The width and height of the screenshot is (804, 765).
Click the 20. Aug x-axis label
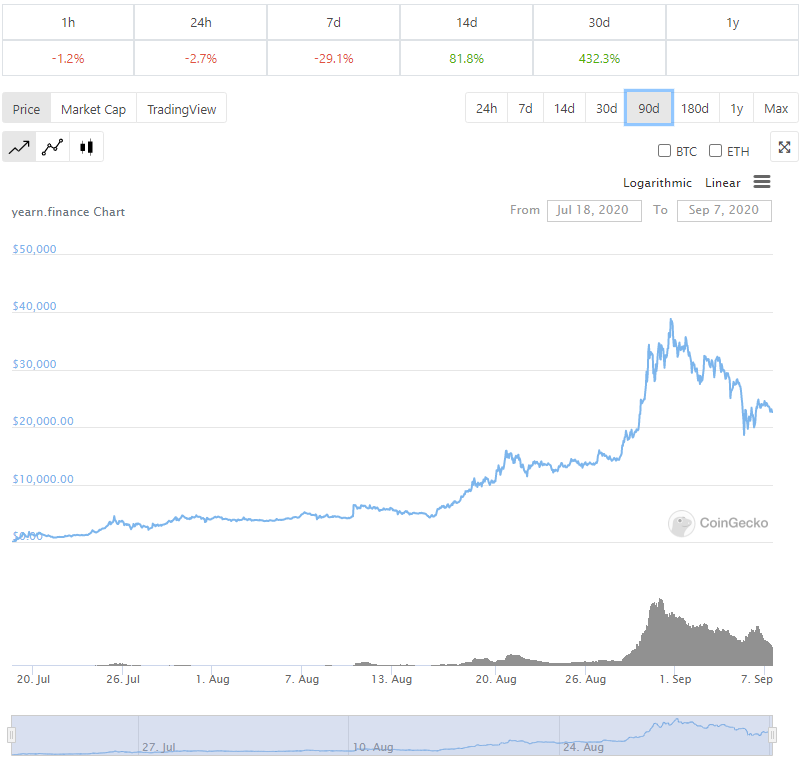[x=496, y=679]
